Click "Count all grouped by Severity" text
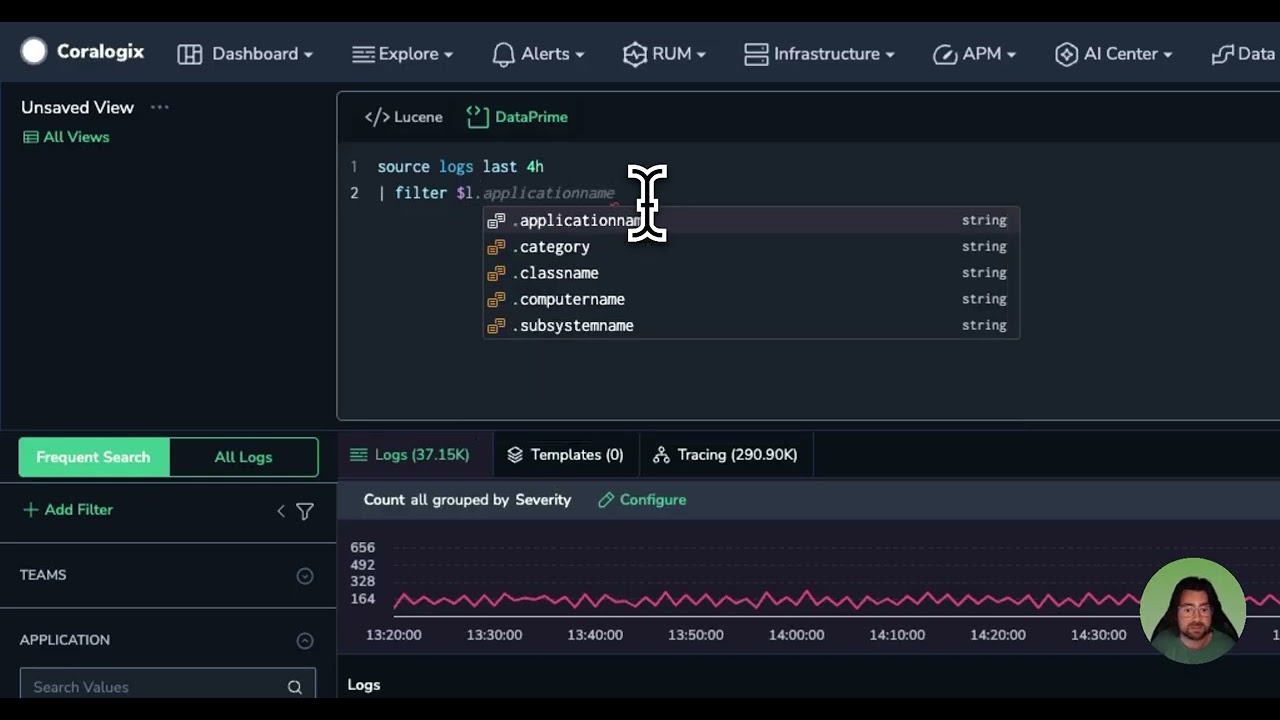The height and width of the screenshot is (720, 1280). pyautogui.click(x=467, y=500)
